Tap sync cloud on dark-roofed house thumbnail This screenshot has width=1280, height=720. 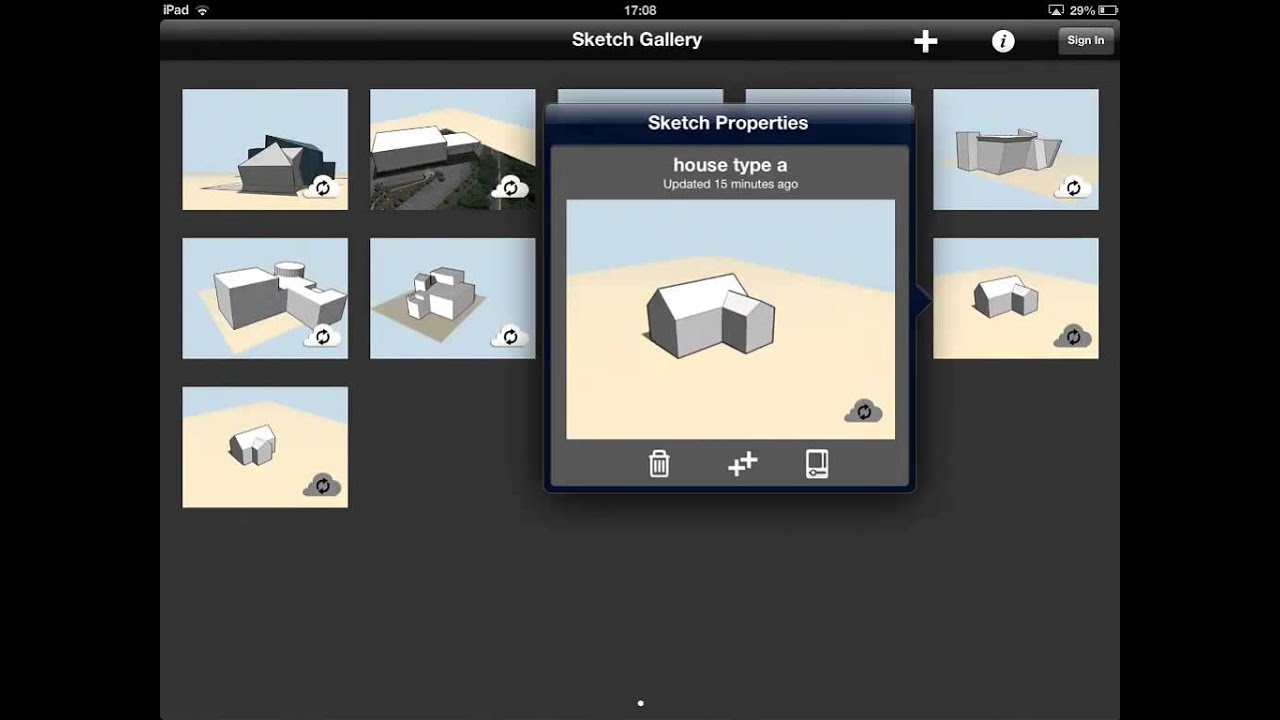322,187
